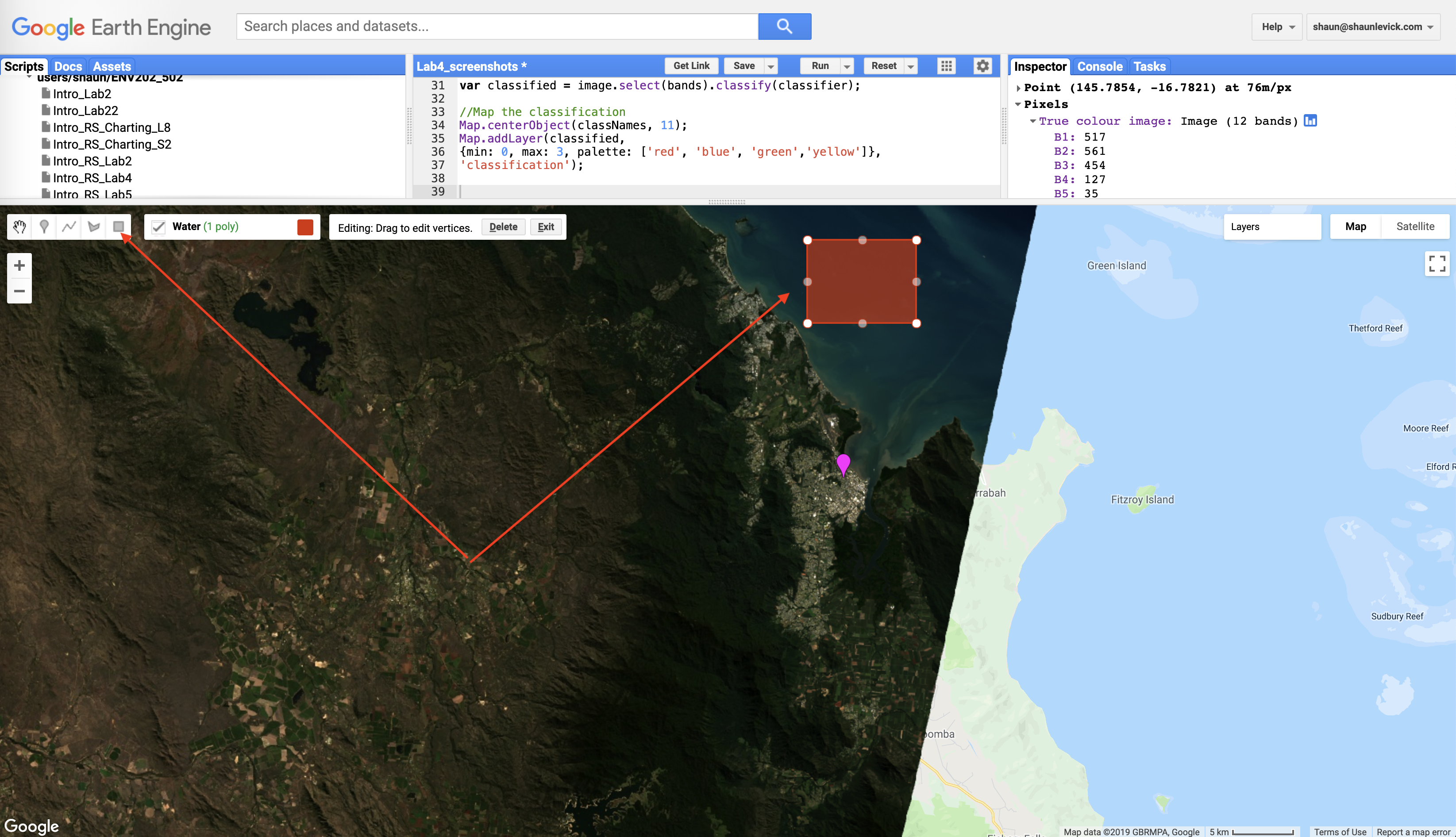
Task: Collapse the Pixels section
Action: [x=1018, y=104]
